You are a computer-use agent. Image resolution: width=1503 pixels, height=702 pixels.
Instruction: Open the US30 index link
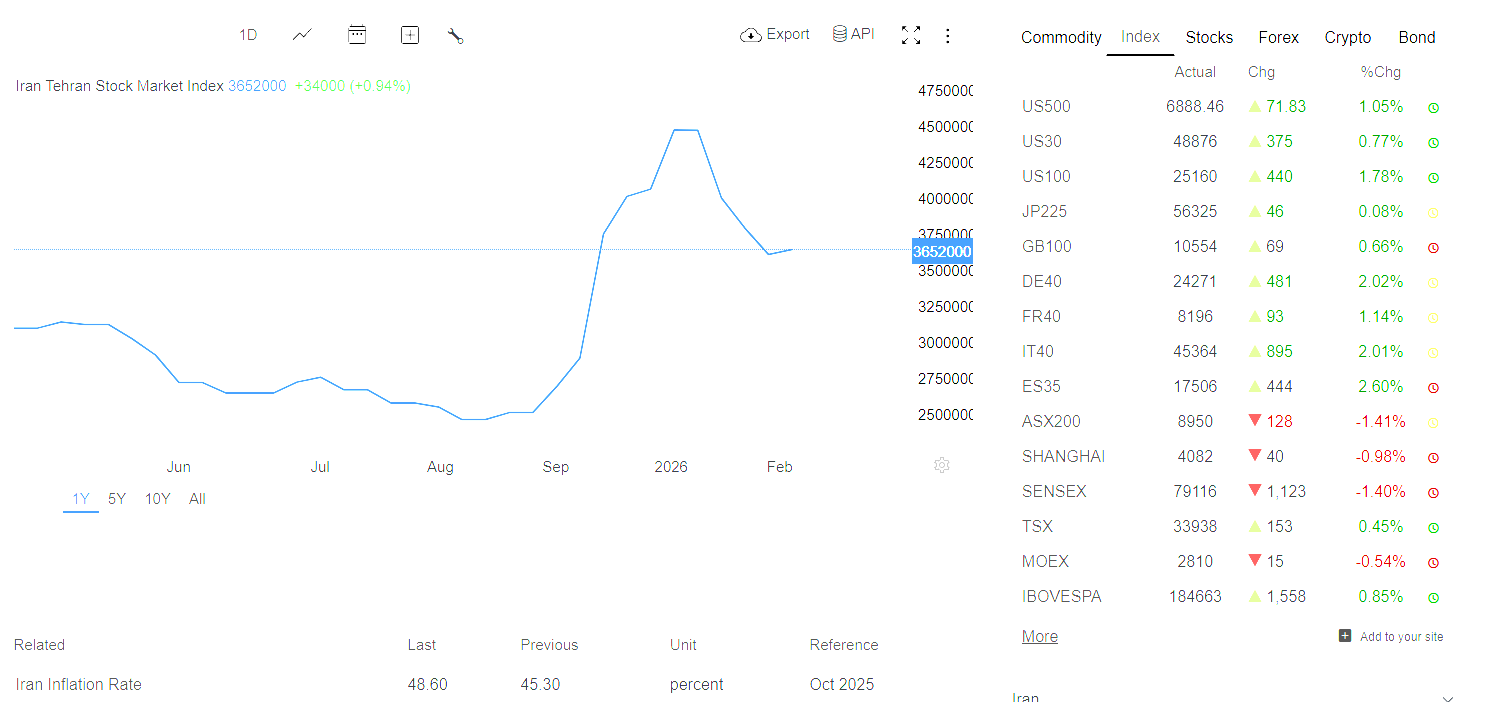(x=1042, y=141)
